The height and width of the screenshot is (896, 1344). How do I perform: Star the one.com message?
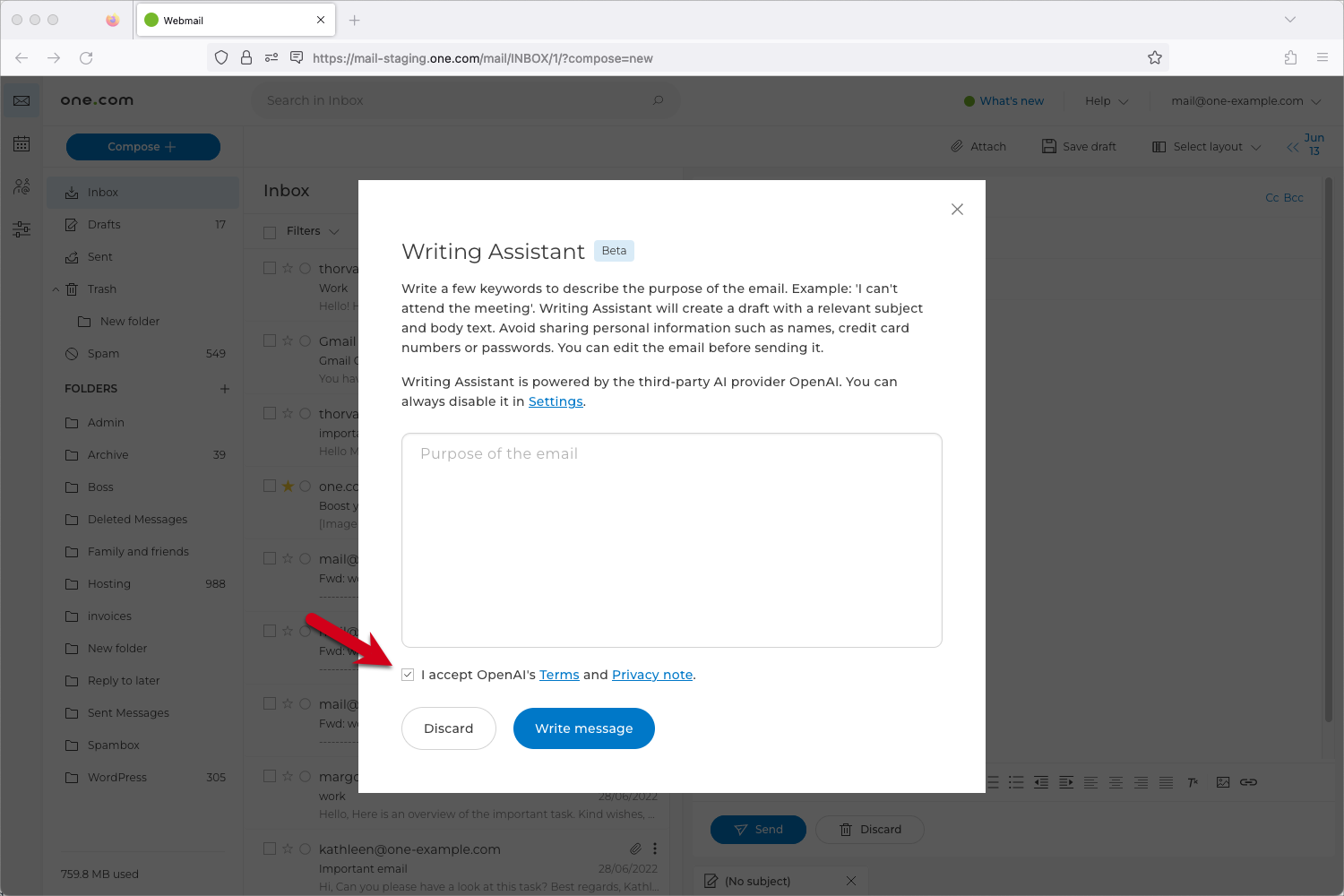click(288, 486)
